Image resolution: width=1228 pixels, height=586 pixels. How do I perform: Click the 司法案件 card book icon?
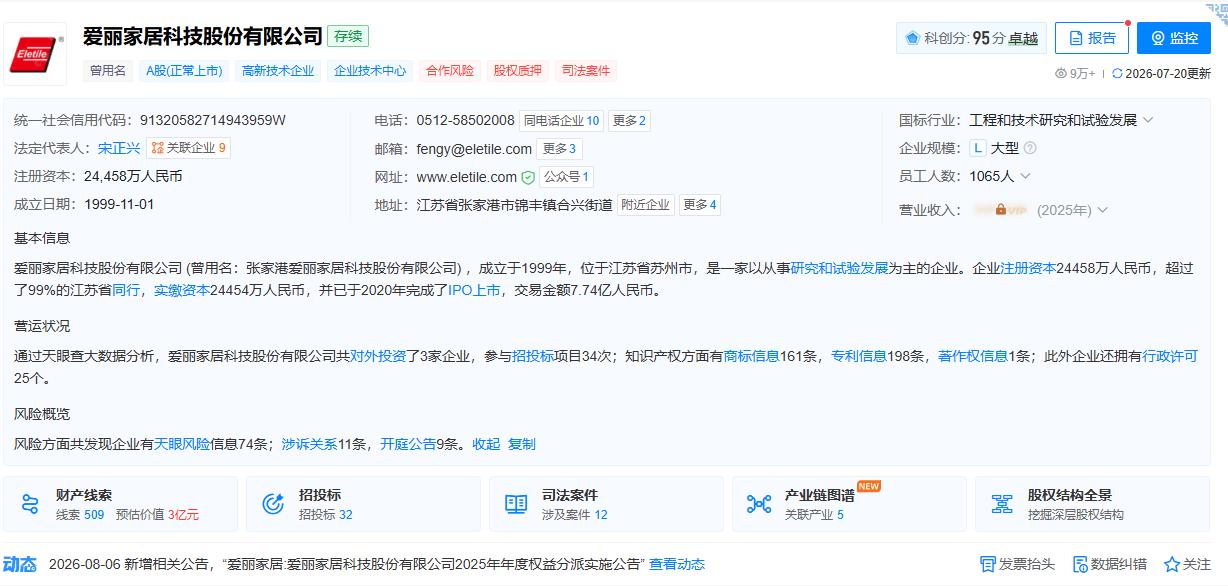click(516, 503)
